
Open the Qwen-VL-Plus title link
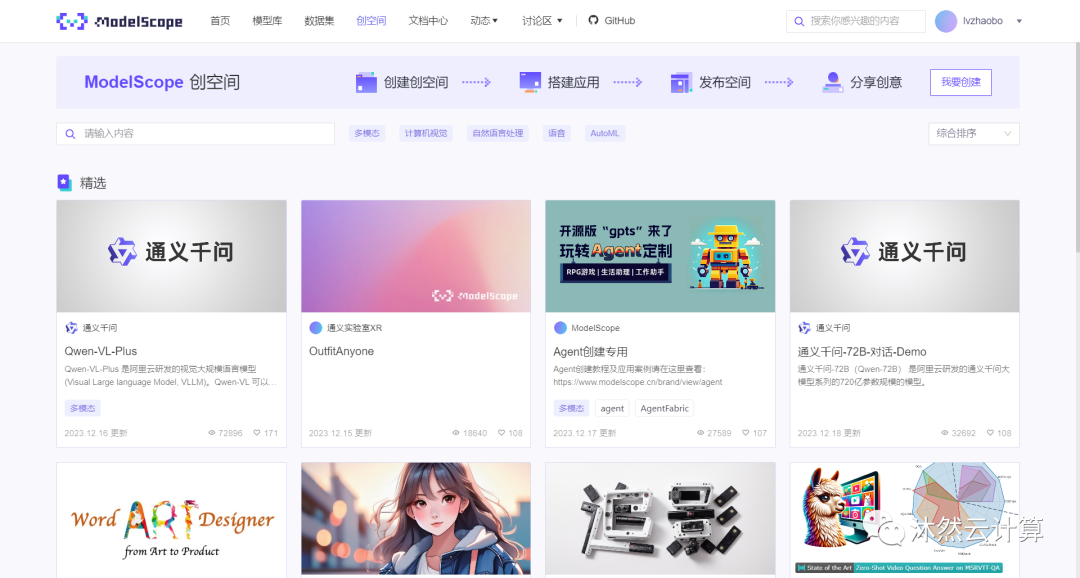pyautogui.click(x=101, y=351)
